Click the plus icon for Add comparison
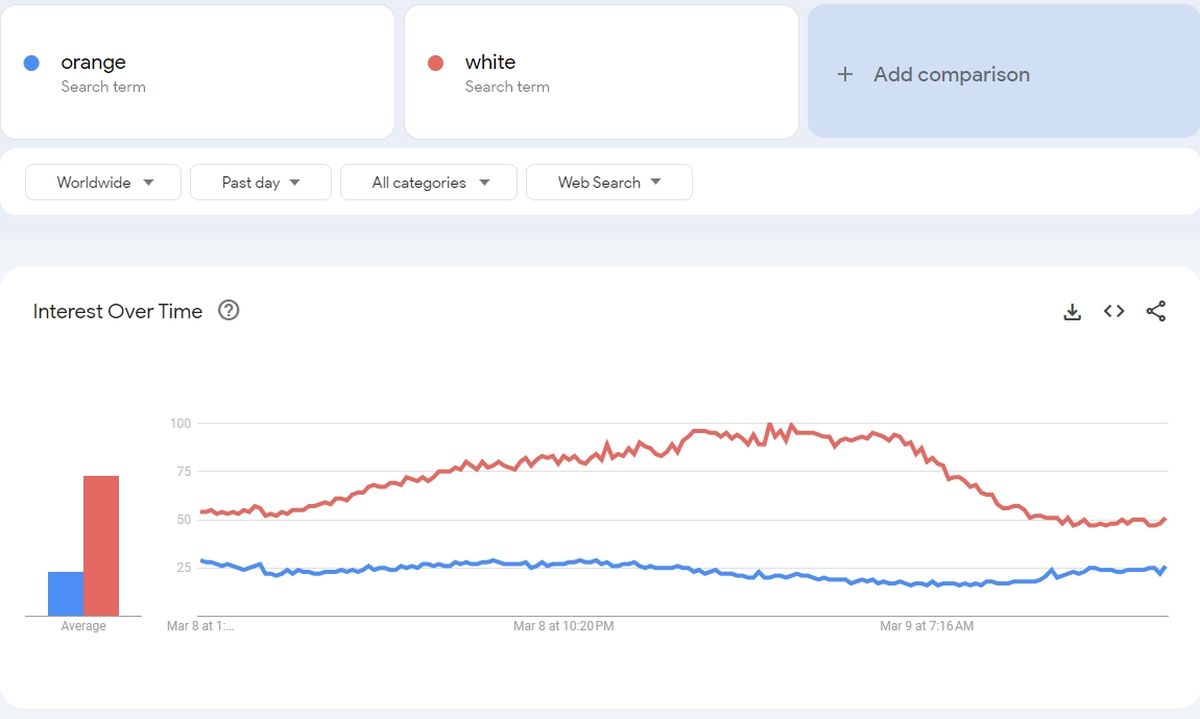 pyautogui.click(x=845, y=74)
